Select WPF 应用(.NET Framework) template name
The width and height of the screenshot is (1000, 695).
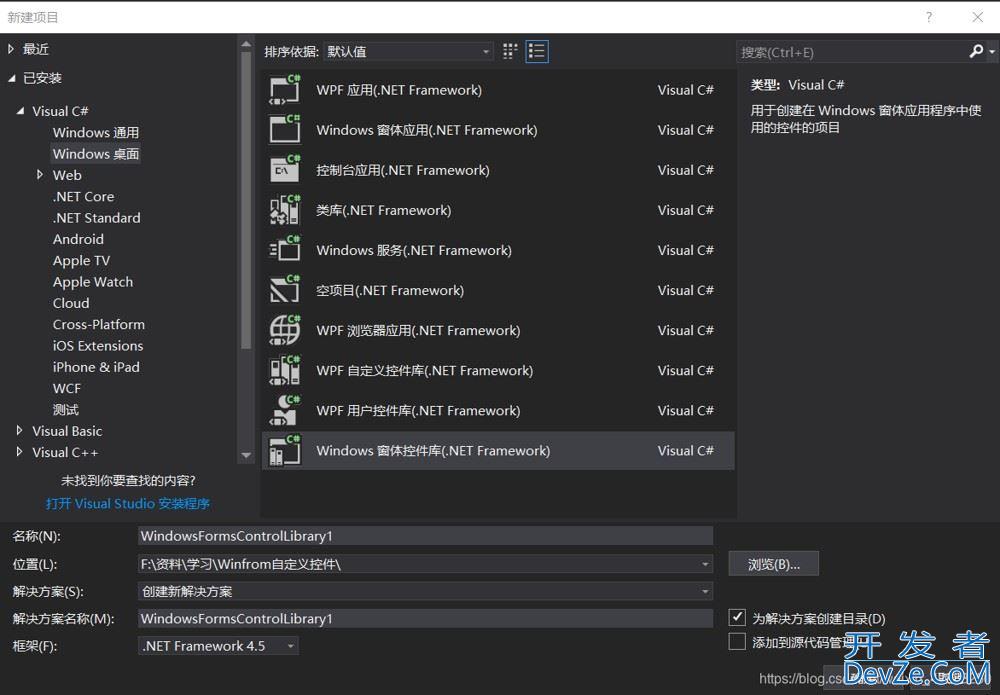[399, 90]
